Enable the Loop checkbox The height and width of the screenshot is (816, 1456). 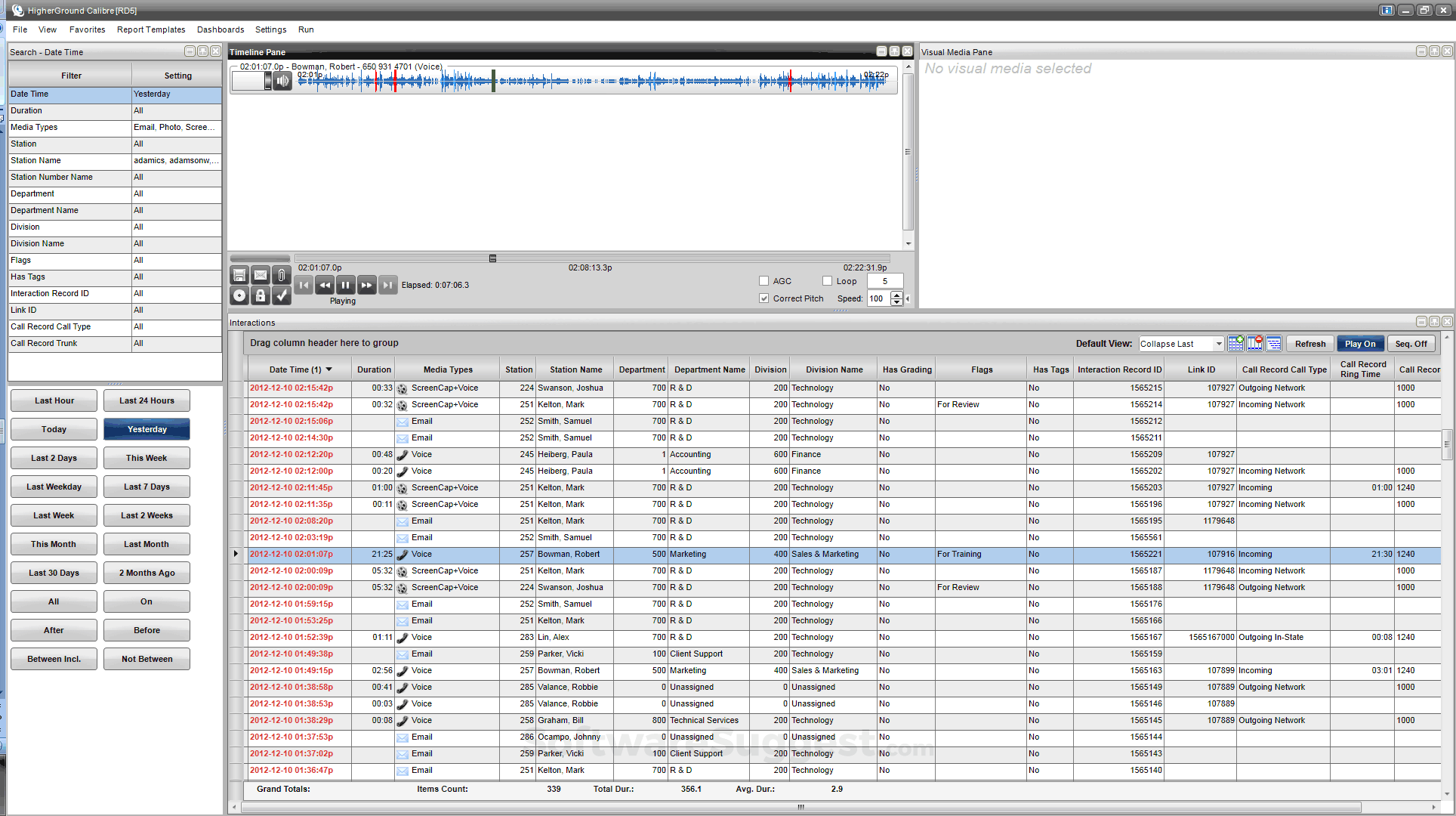[827, 281]
